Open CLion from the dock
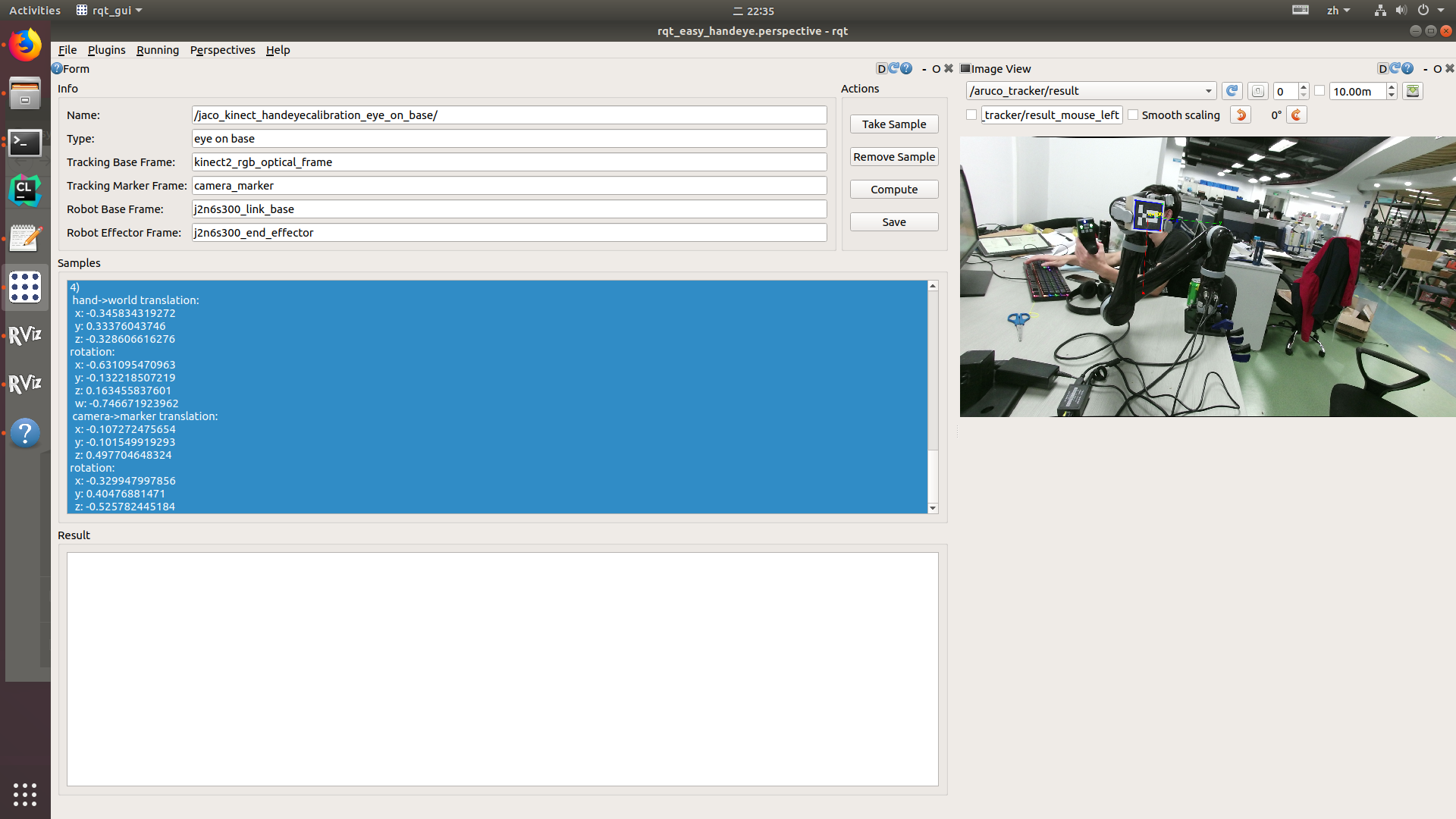1456x819 pixels. tap(25, 190)
